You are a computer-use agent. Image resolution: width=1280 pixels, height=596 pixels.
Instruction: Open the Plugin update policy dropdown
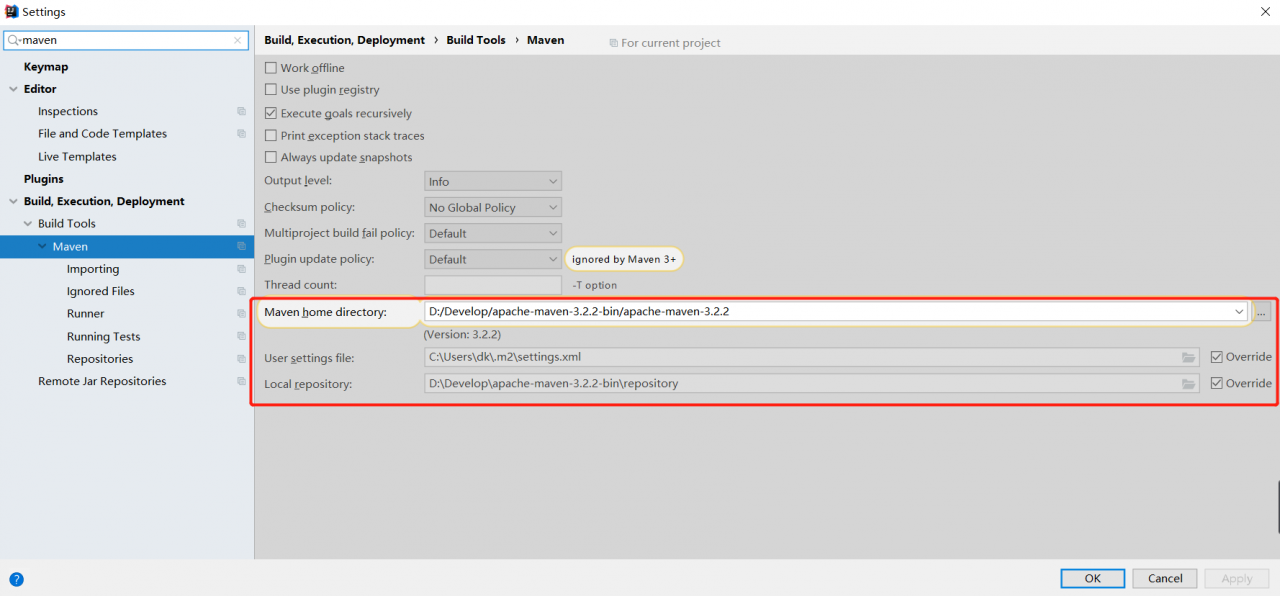(493, 259)
